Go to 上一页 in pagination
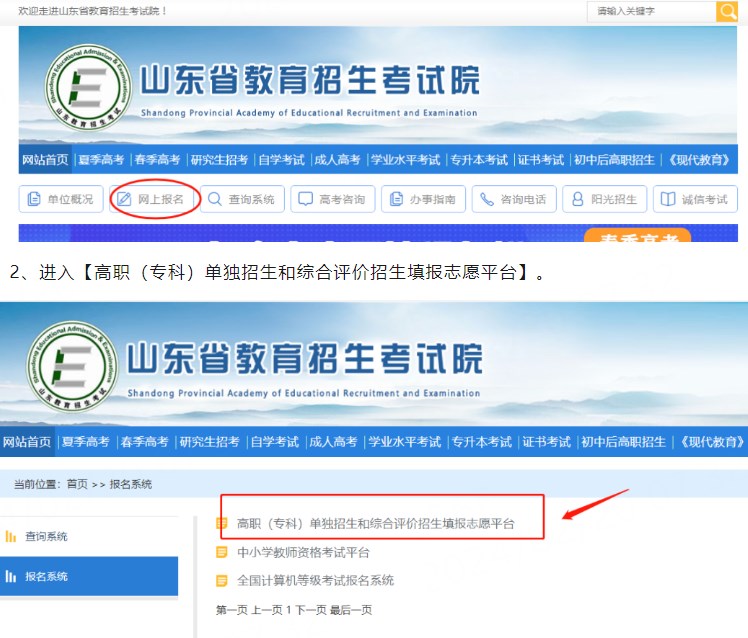 267,610
